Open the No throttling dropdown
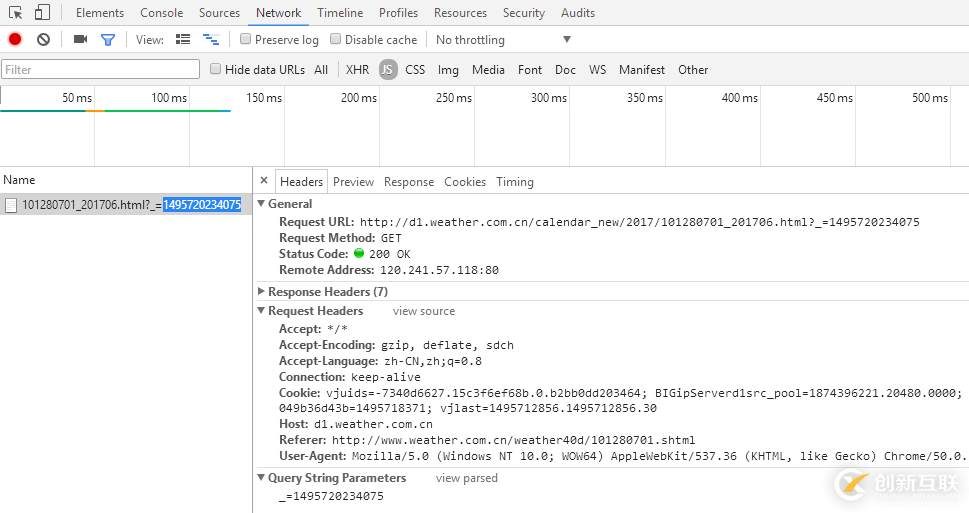The image size is (969, 513). click(x=503, y=40)
